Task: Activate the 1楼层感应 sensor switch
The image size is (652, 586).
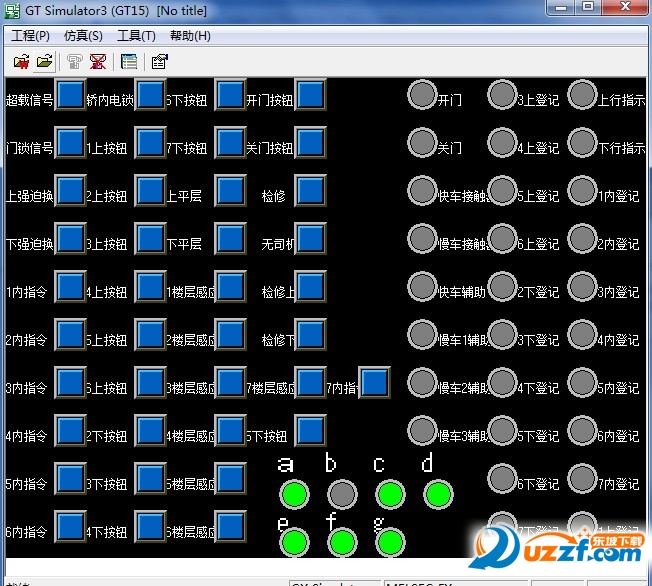Action: [x=230, y=287]
